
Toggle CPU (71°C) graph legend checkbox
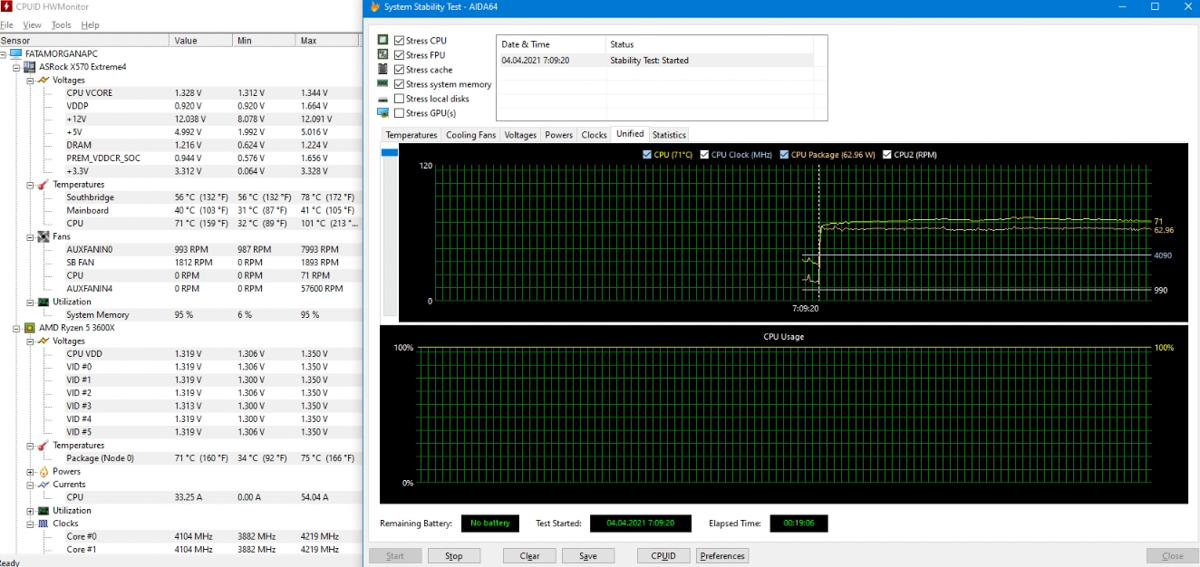tap(648, 155)
